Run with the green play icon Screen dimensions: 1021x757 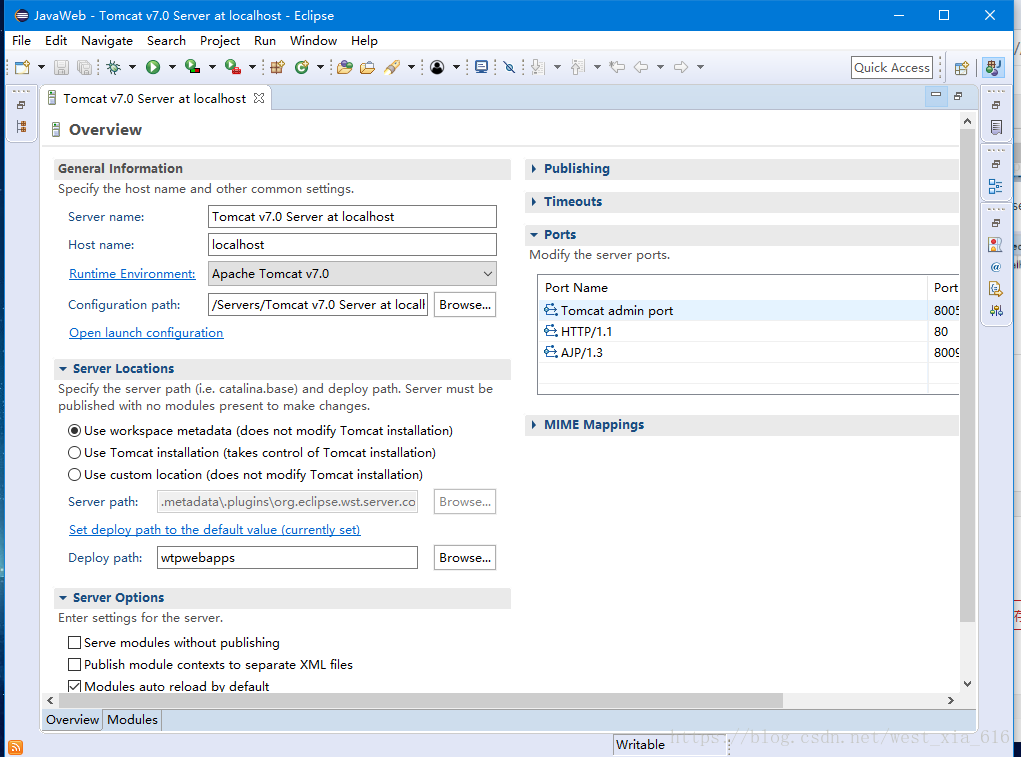153,67
